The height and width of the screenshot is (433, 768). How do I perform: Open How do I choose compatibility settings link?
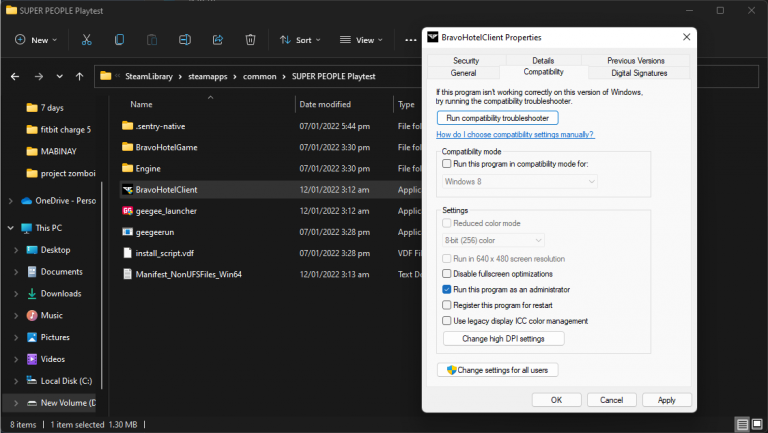click(515, 134)
